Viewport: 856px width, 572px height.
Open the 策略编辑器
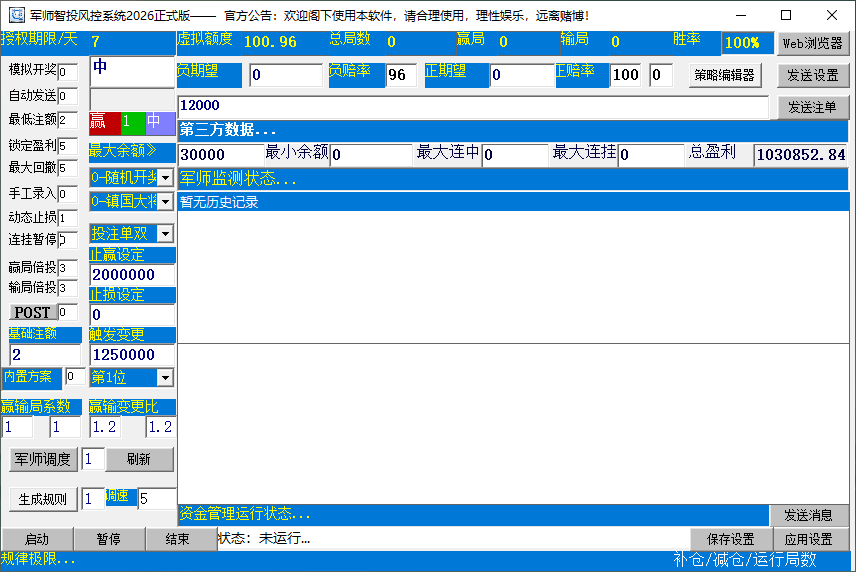pos(724,75)
